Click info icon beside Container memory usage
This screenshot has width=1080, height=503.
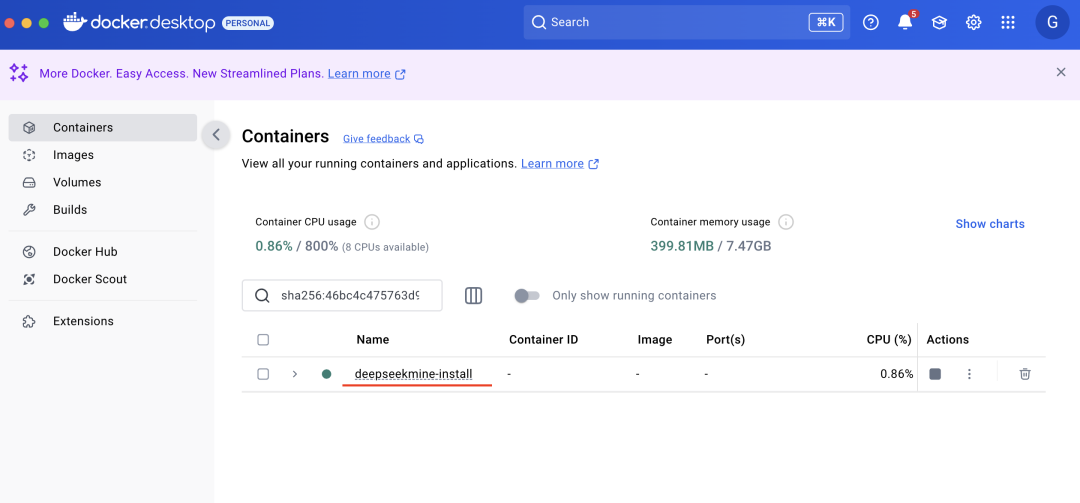[786, 222]
